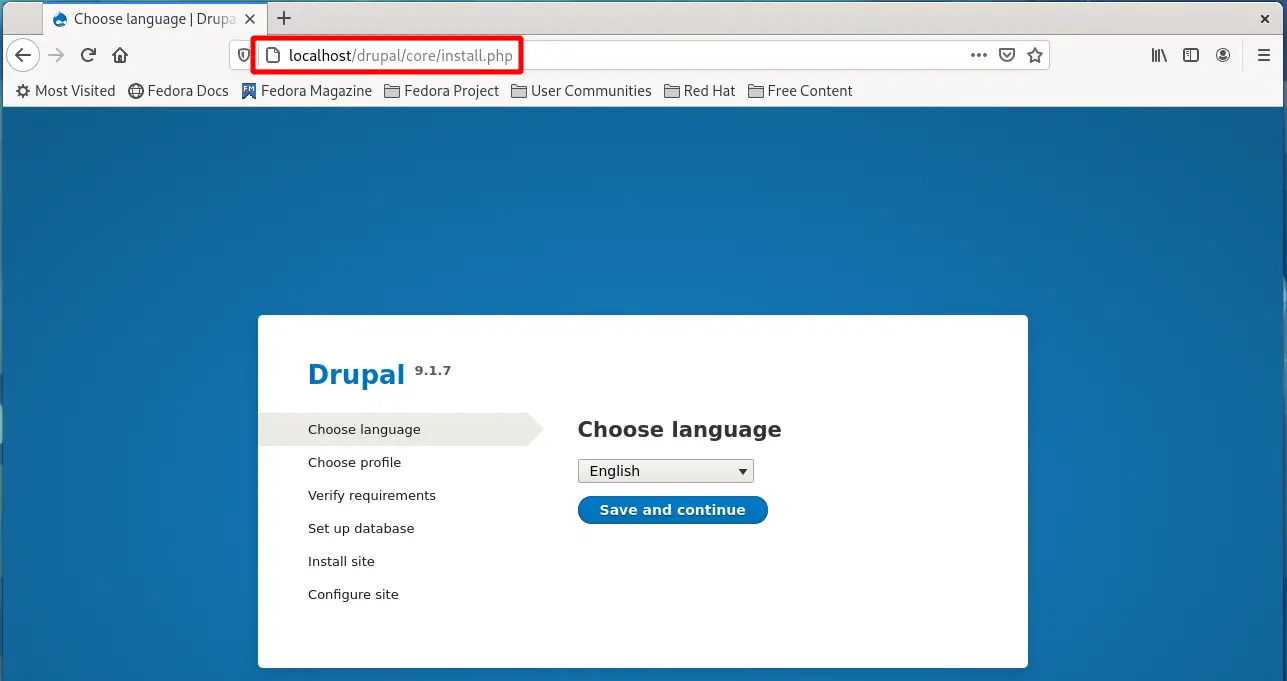Image resolution: width=1287 pixels, height=681 pixels.
Task: Click the Set up database step
Action: tap(361, 528)
